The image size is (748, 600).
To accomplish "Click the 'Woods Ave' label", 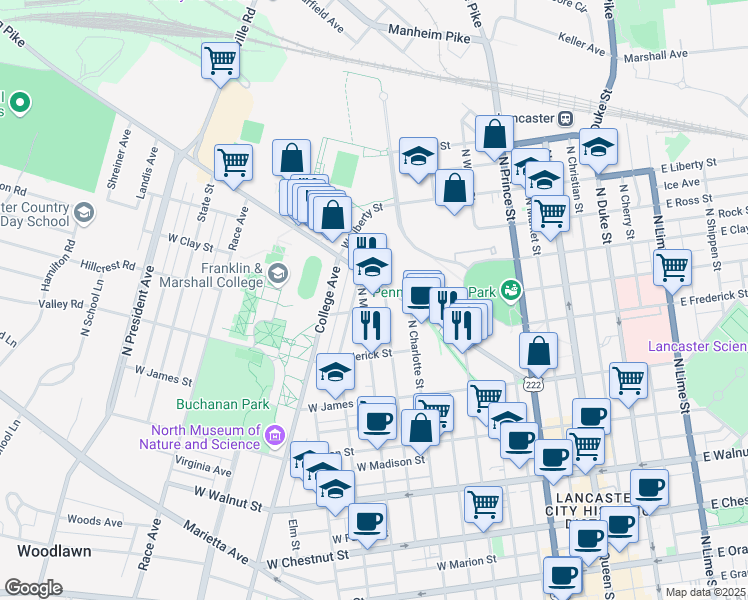I will 95,520.
